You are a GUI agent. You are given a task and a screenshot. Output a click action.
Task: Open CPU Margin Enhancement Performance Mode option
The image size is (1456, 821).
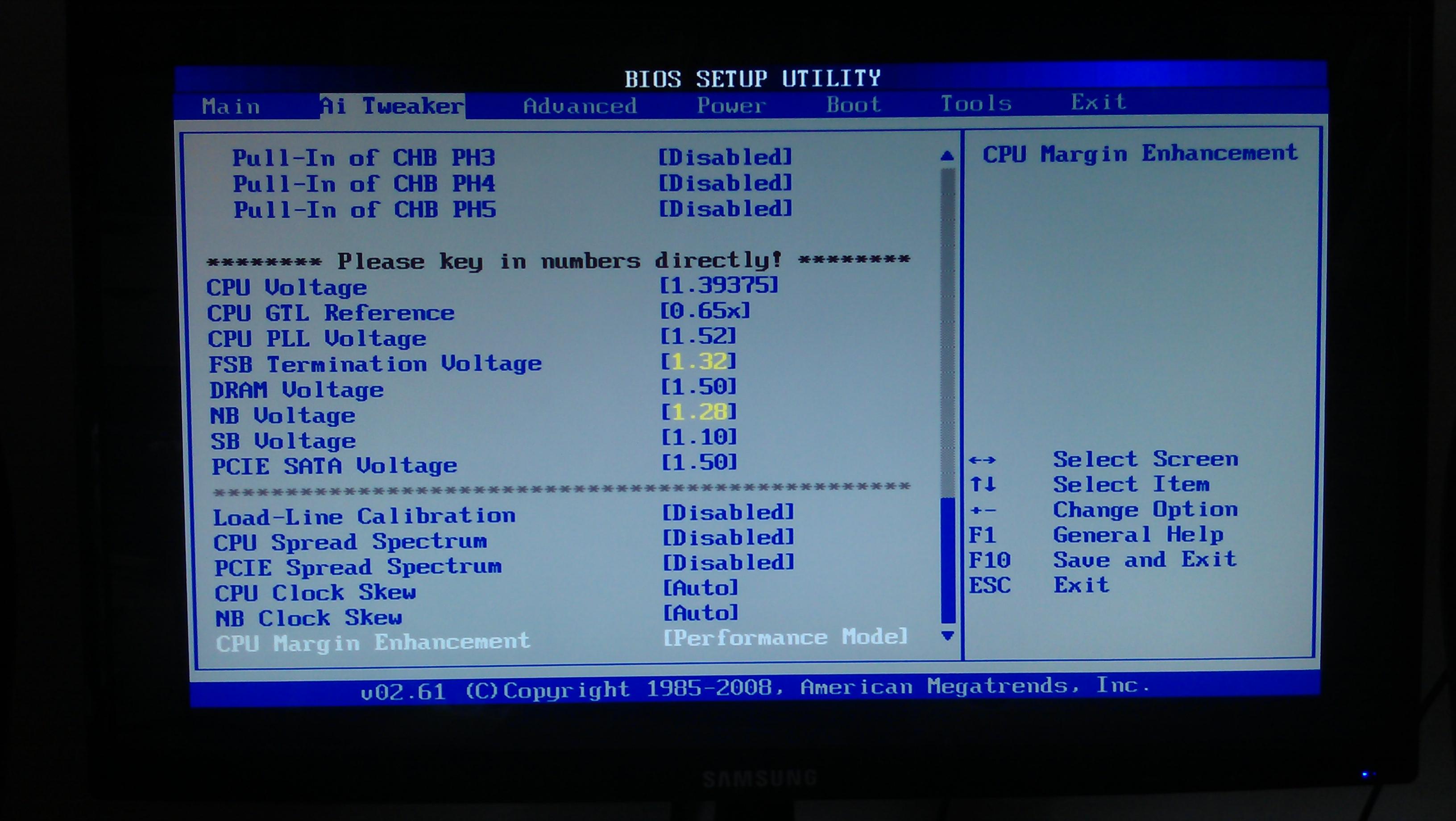tap(785, 637)
